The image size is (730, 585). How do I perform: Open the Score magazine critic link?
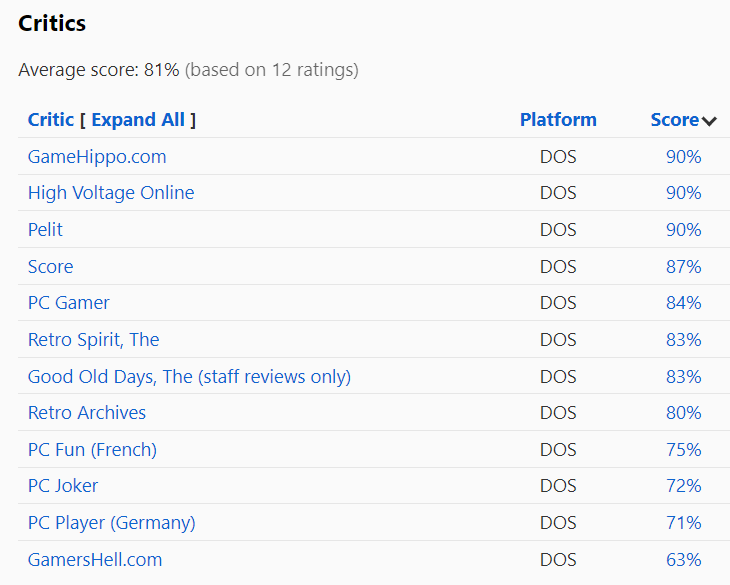tap(50, 267)
